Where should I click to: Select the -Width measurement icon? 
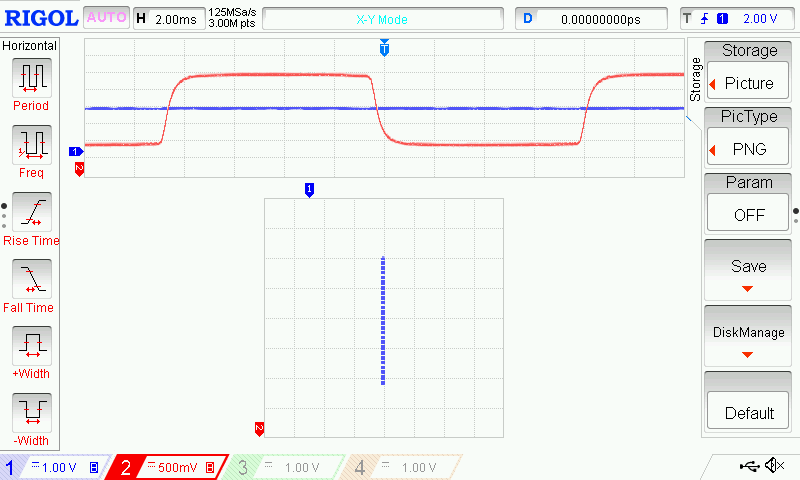pos(32,412)
